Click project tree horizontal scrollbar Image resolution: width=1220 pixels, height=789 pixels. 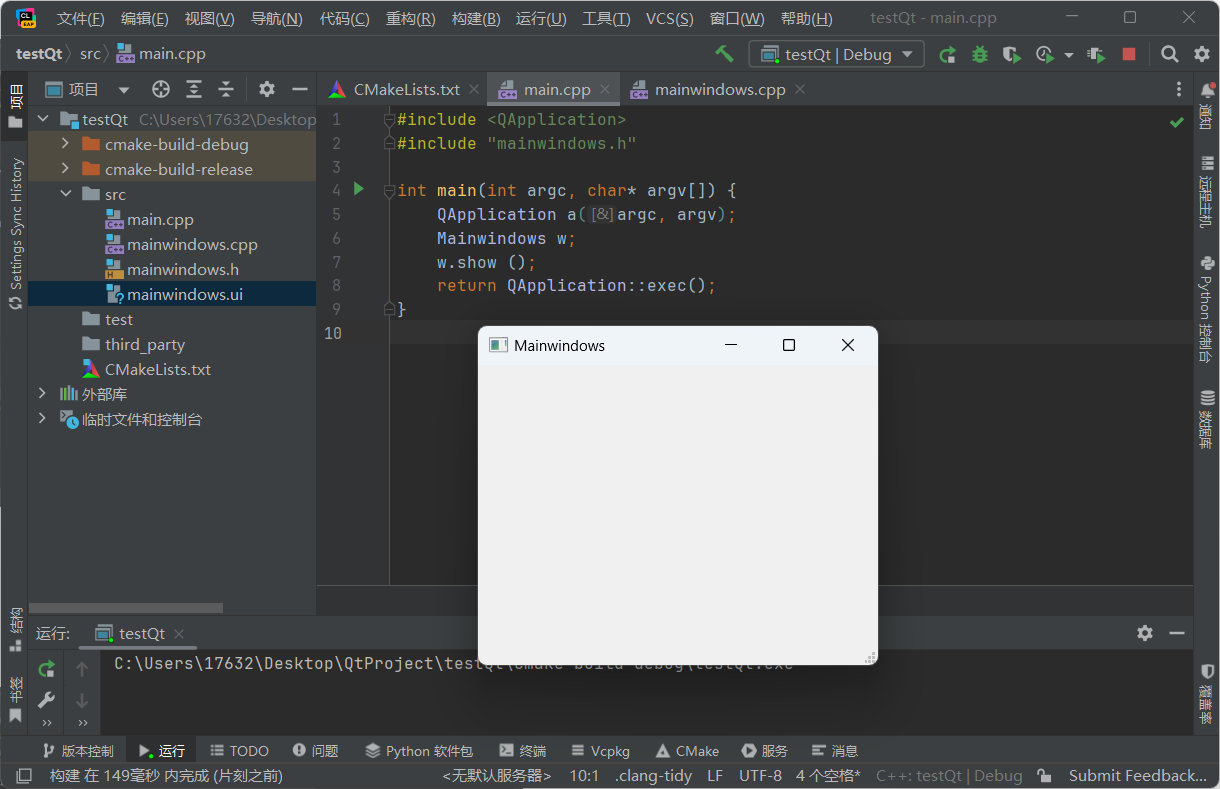[x=125, y=608]
